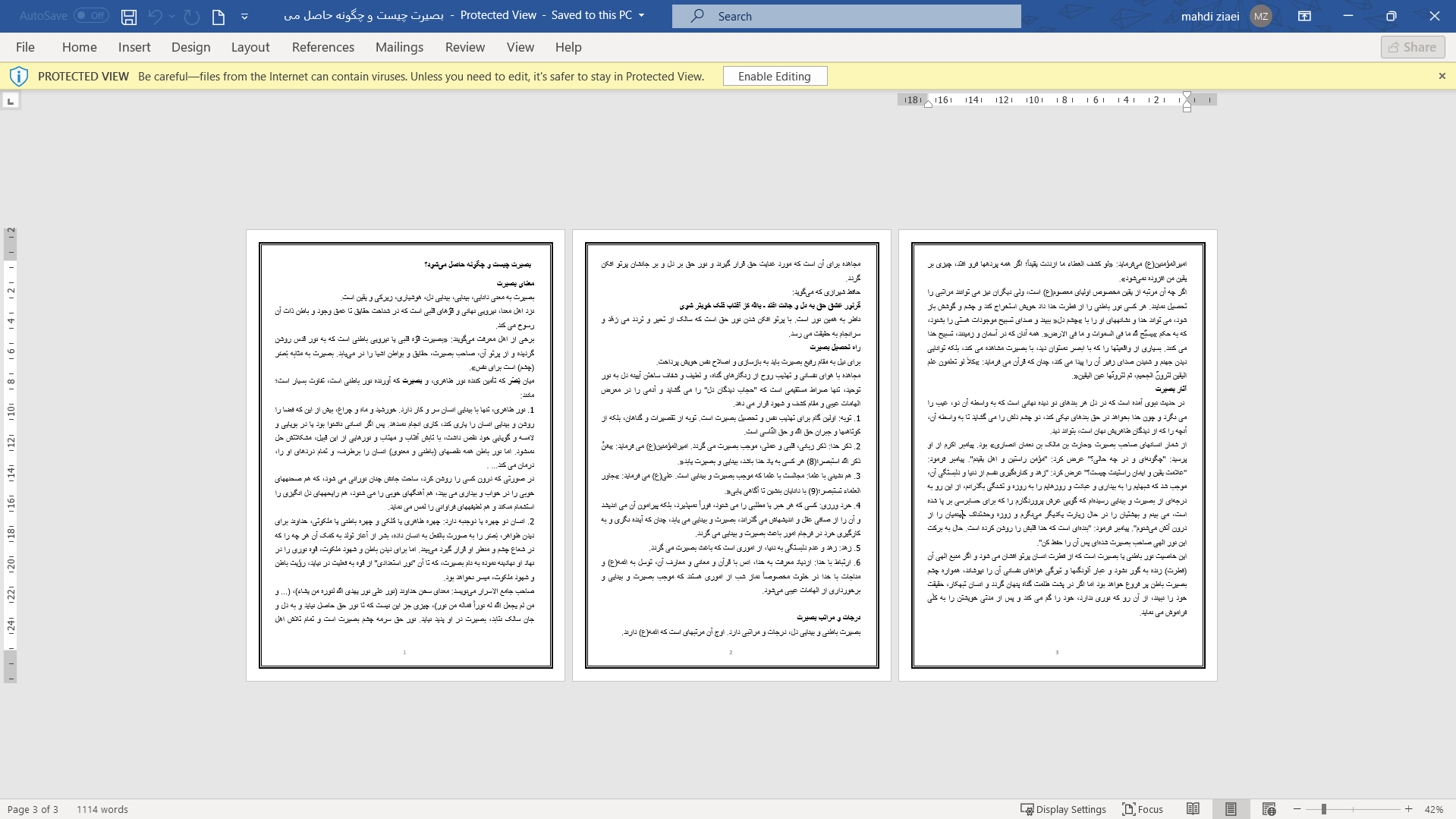Select page 1 thumbnail

pyautogui.click(x=405, y=455)
